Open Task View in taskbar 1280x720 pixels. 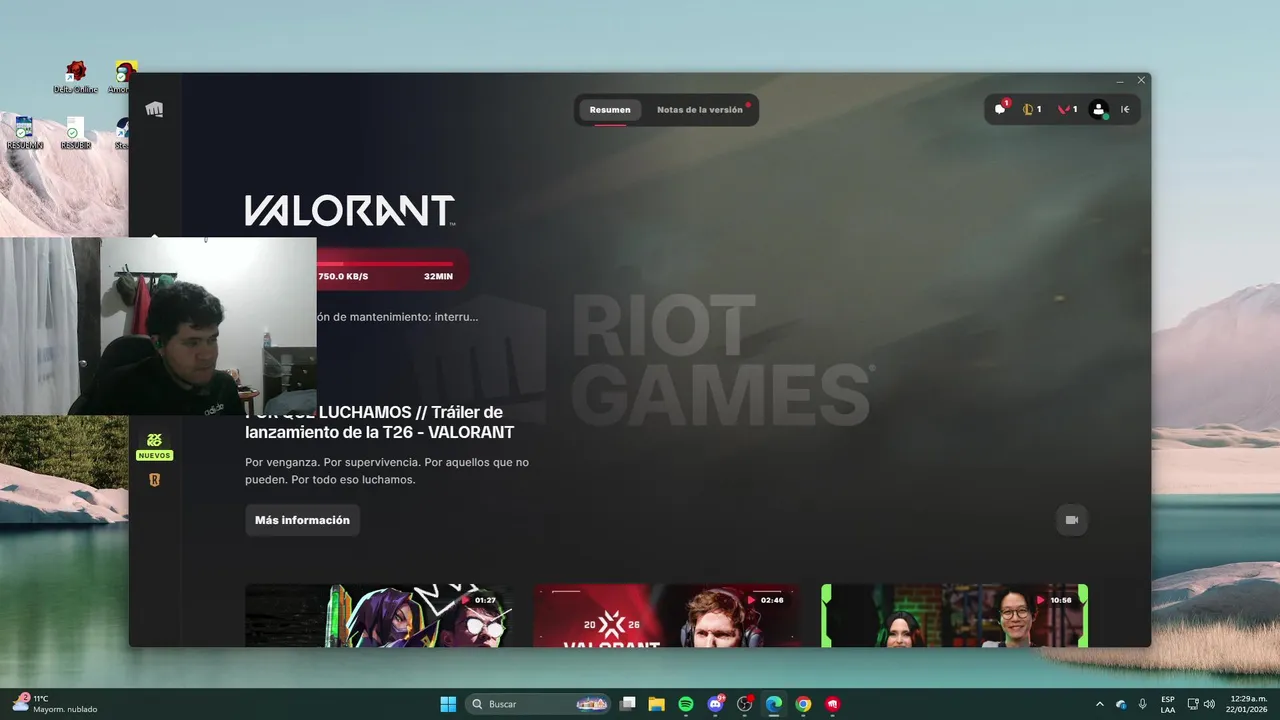(x=627, y=704)
